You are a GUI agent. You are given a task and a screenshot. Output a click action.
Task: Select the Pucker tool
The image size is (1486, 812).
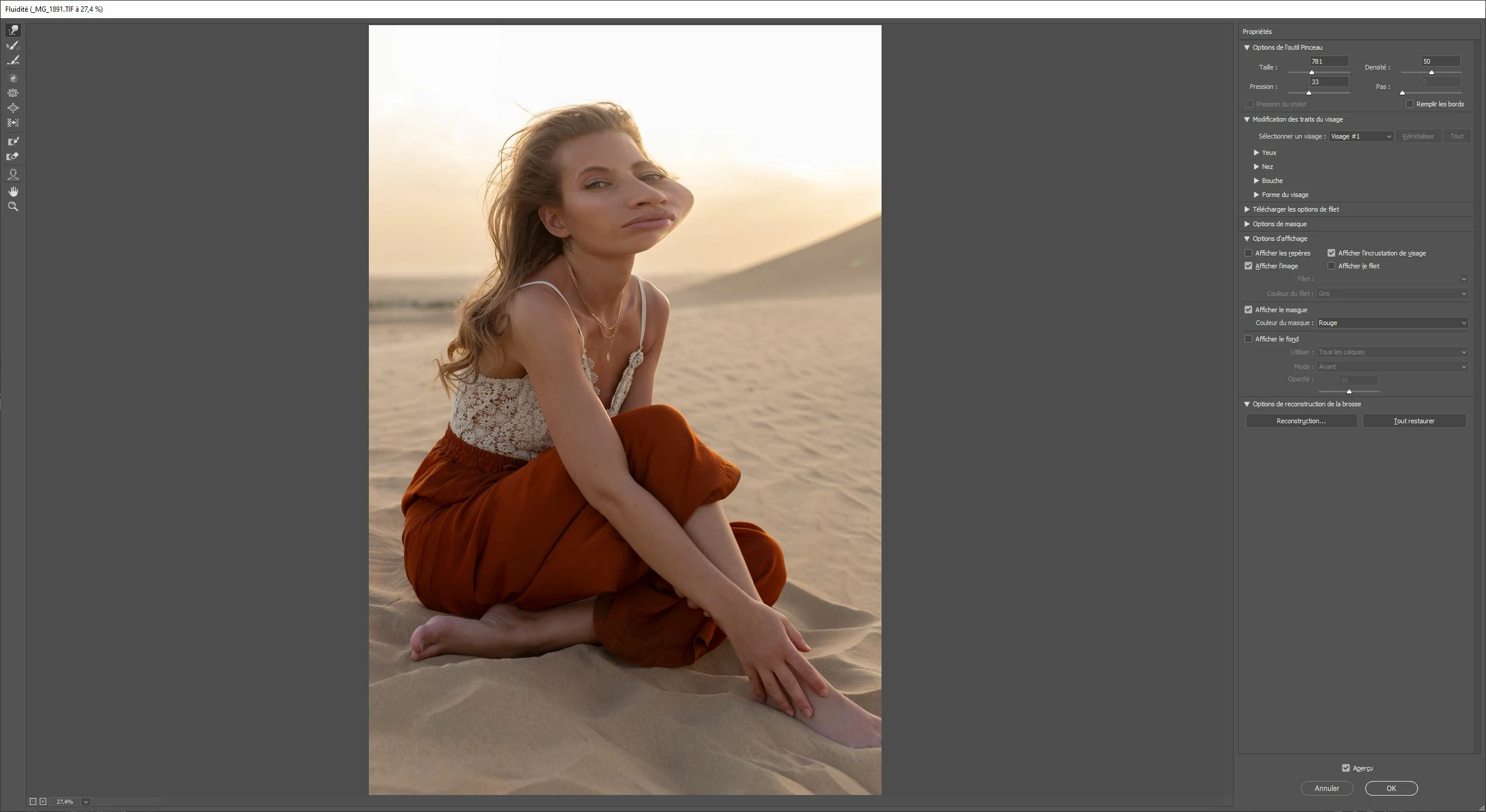click(x=13, y=93)
